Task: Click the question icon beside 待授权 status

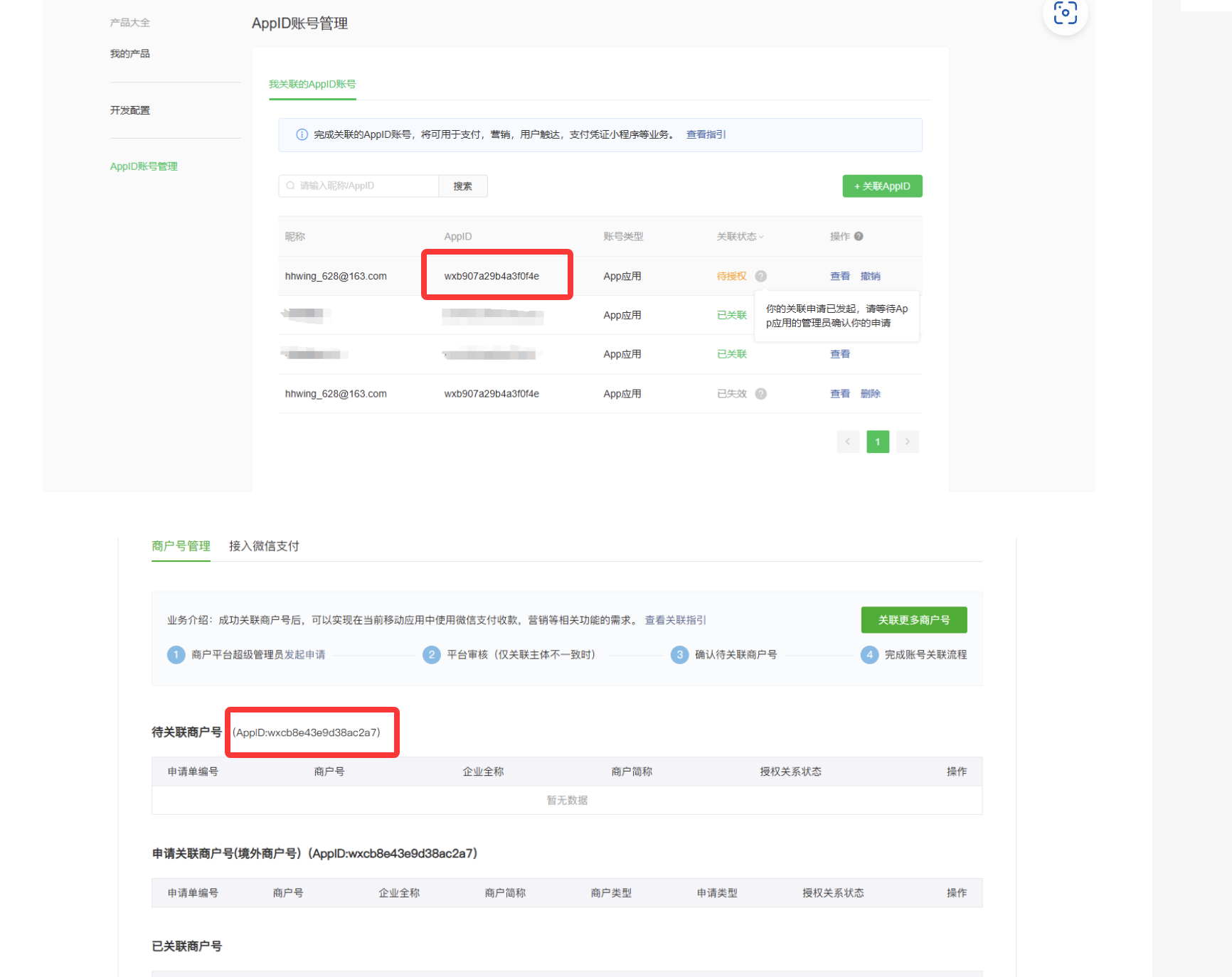Action: (760, 277)
